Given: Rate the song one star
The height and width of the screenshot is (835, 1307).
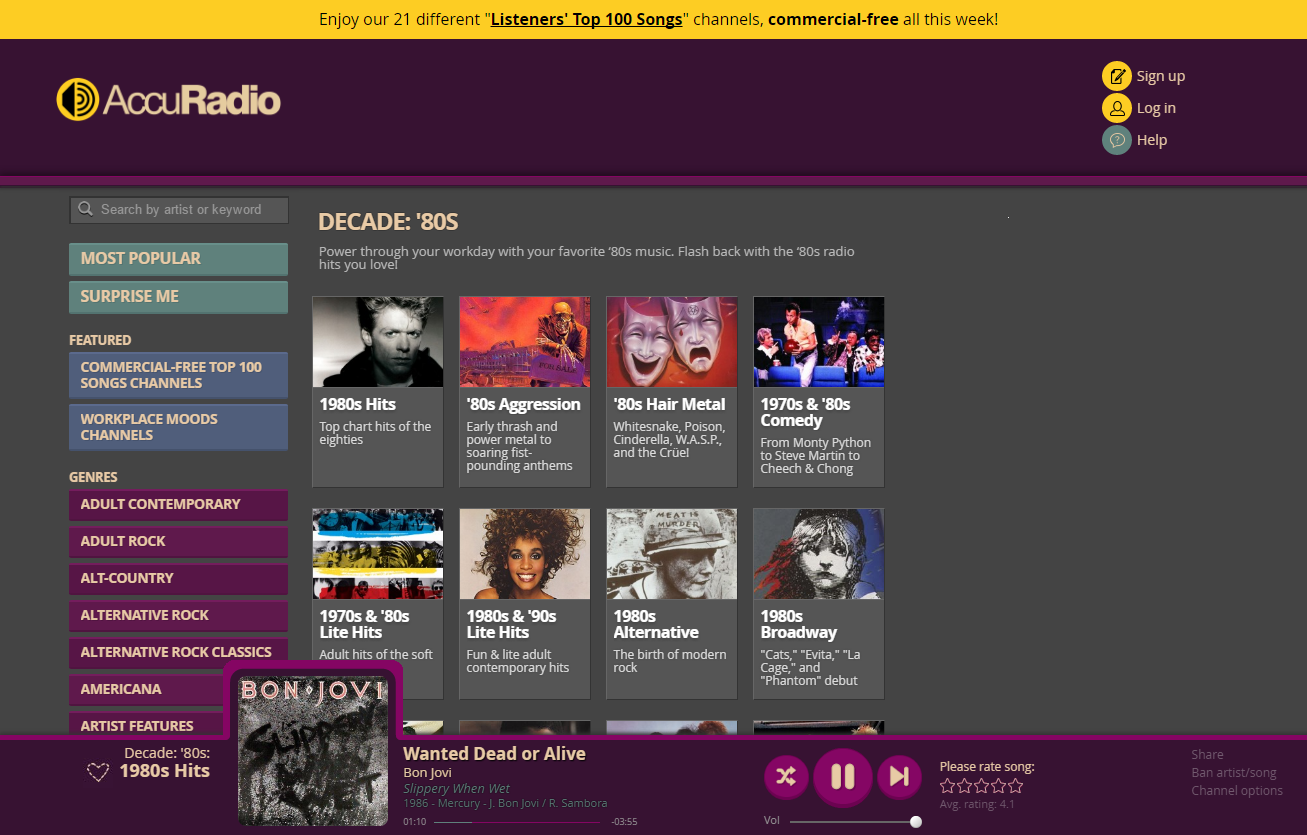Looking at the screenshot, I should 948,786.
